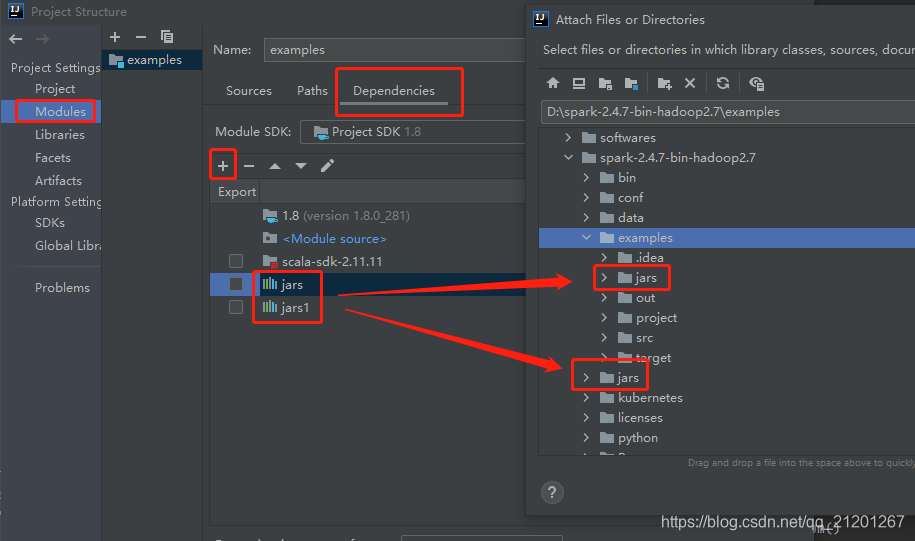Image resolution: width=915 pixels, height=541 pixels.
Task: Go to the home directory in the Attach dialog
Action: (553, 83)
